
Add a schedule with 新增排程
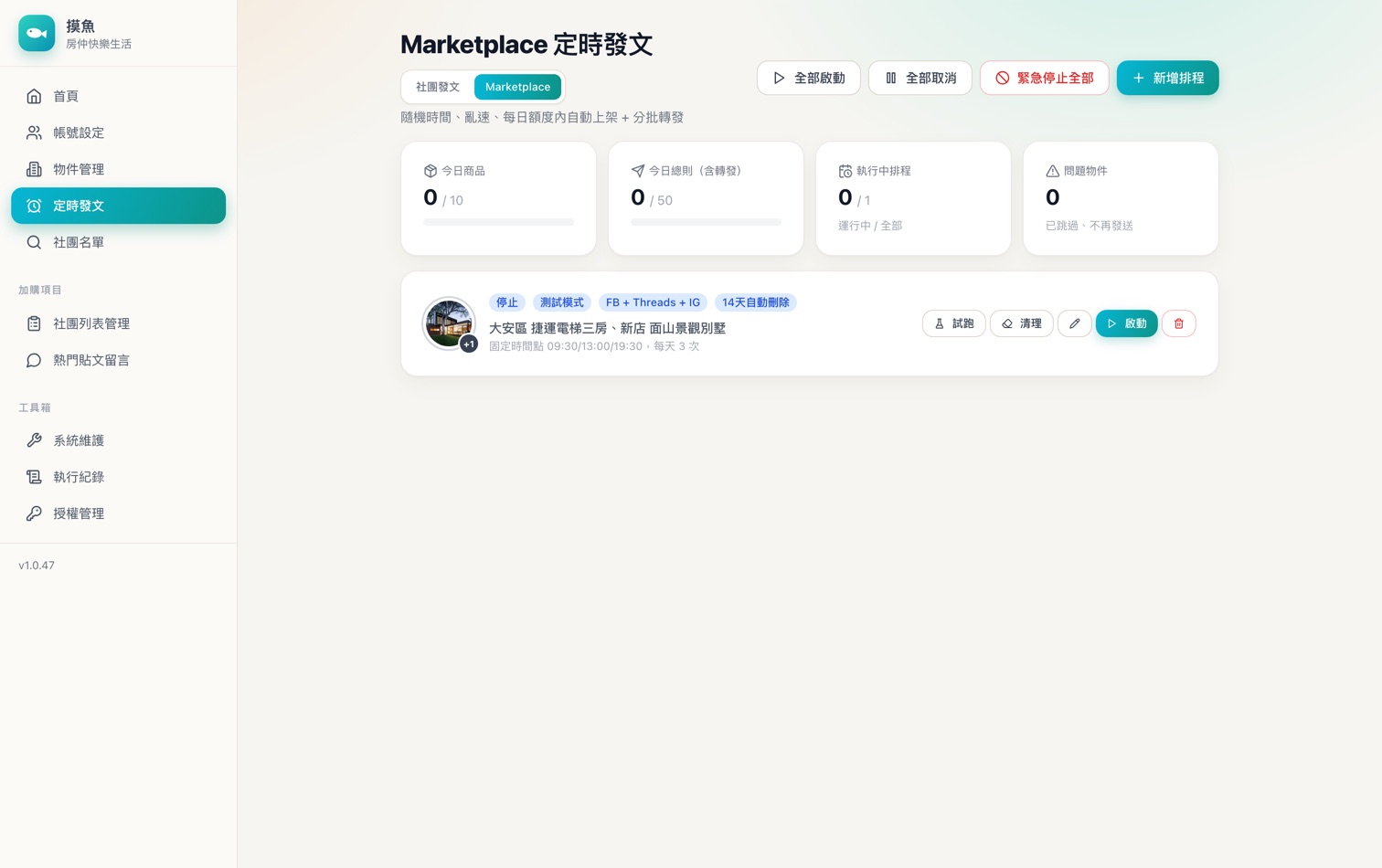tap(1168, 78)
